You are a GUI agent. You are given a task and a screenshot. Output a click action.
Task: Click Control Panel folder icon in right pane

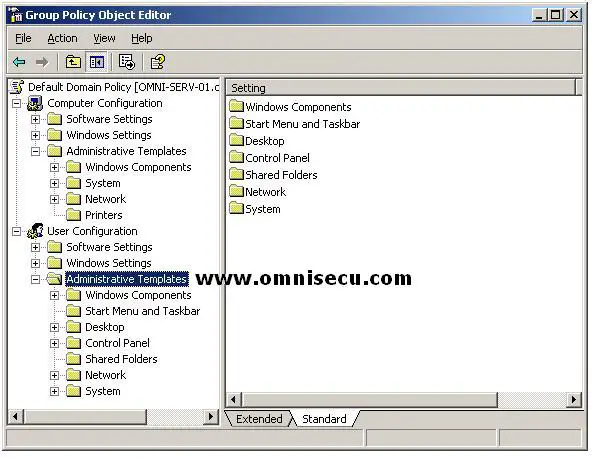[x=236, y=157]
